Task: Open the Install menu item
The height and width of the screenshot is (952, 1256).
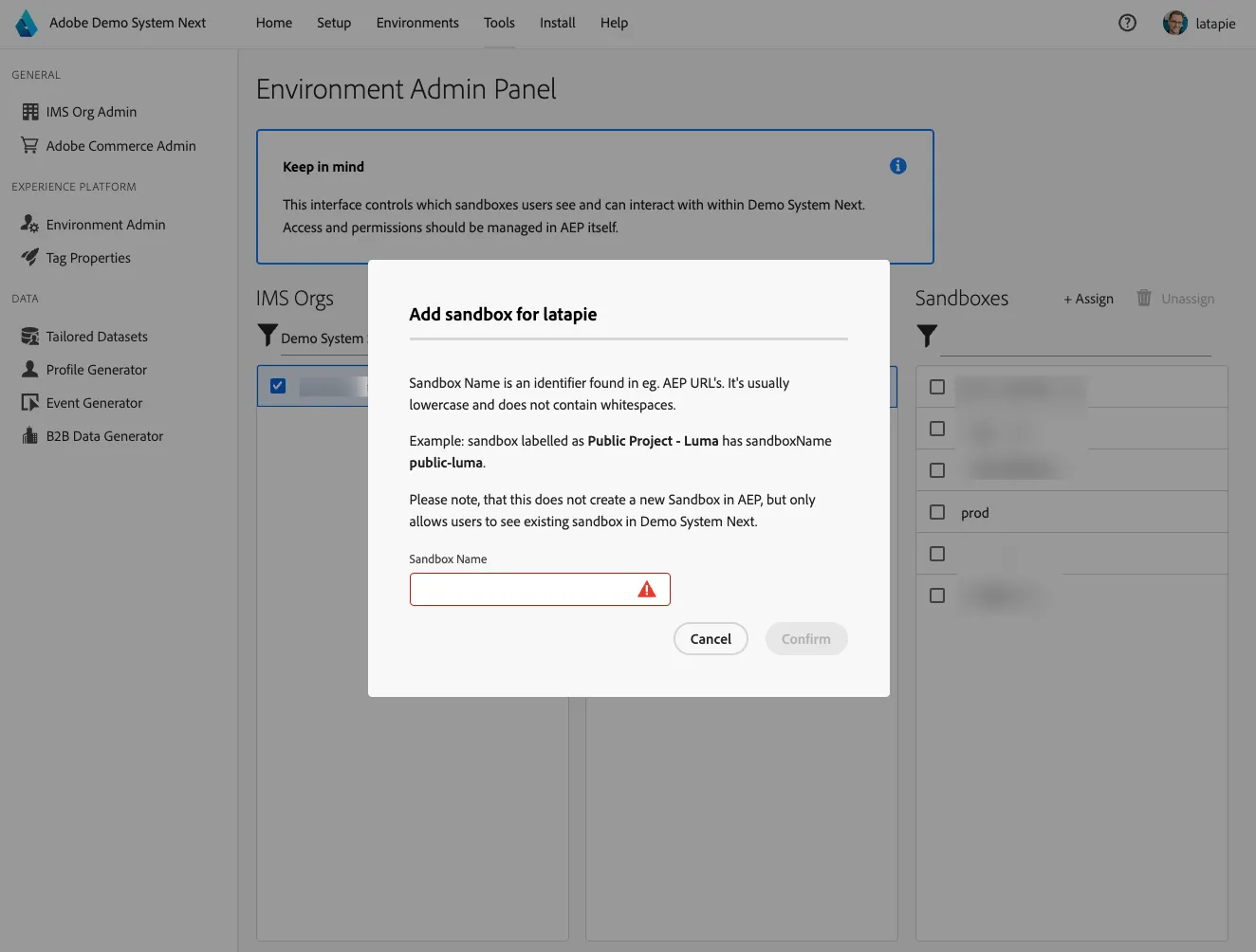Action: pos(558,23)
